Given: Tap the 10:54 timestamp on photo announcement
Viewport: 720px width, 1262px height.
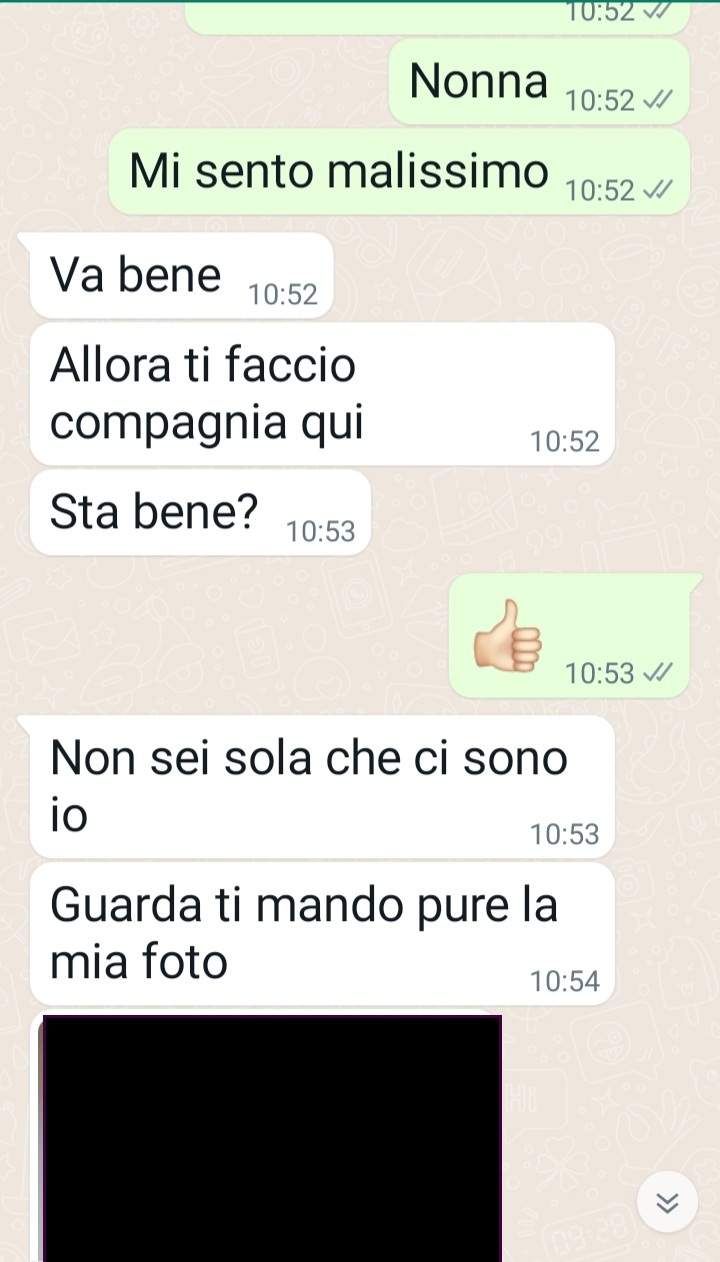Looking at the screenshot, I should tap(565, 982).
